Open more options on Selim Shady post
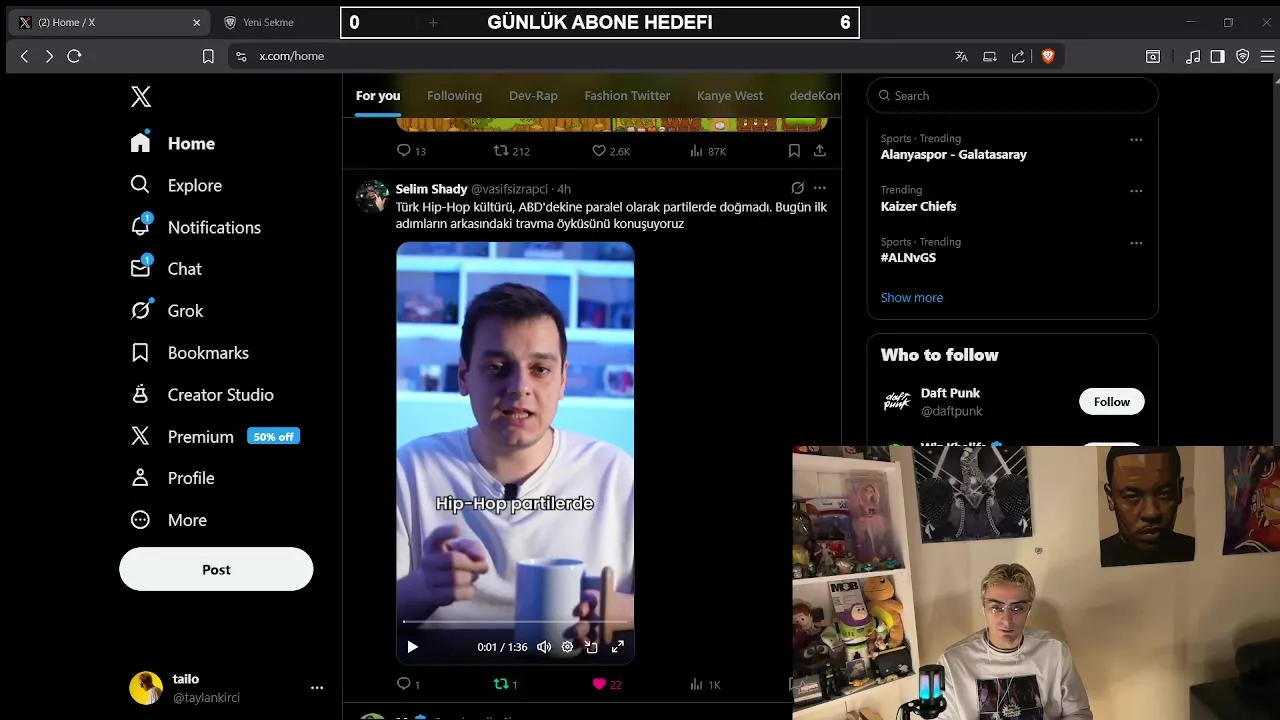 click(x=820, y=188)
